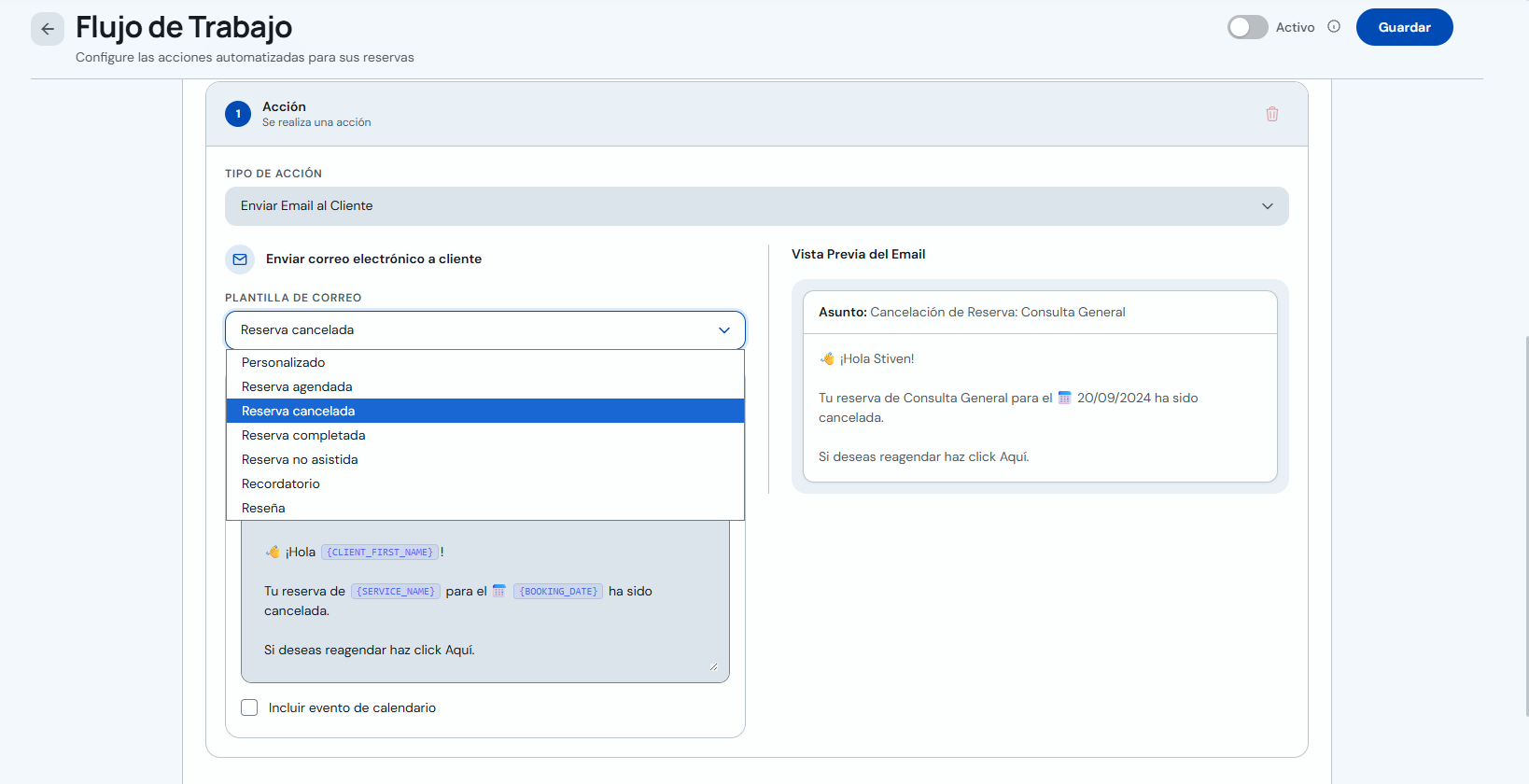Click the page vertical scrollbar
The image size is (1529, 784).
click(x=1525, y=526)
